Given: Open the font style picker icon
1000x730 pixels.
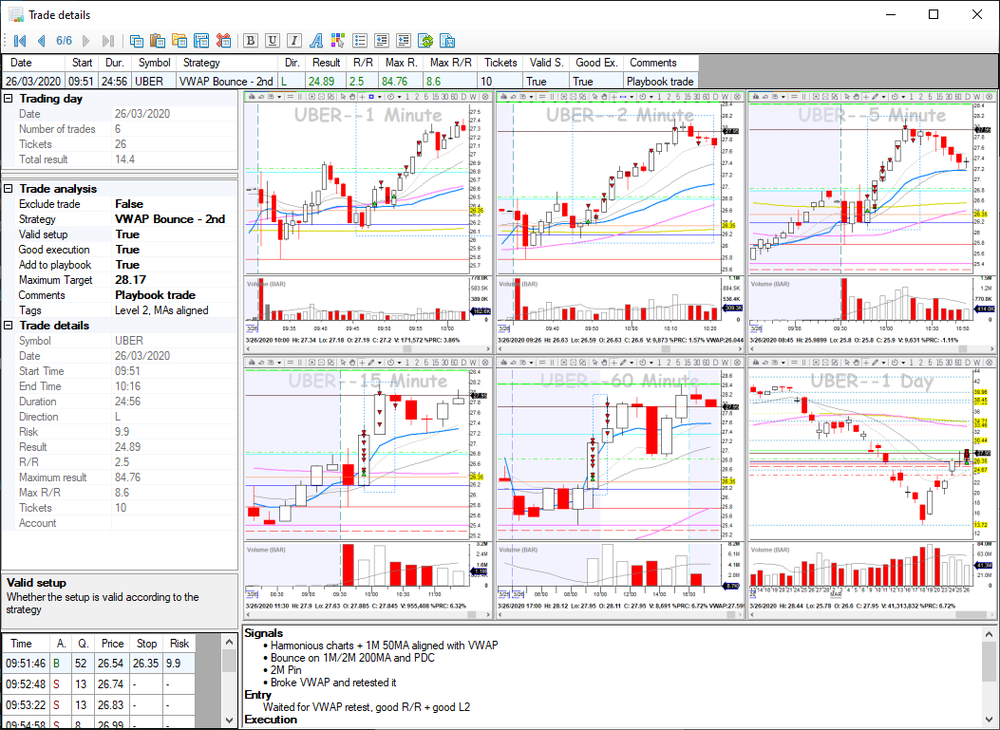Looking at the screenshot, I should (313, 41).
